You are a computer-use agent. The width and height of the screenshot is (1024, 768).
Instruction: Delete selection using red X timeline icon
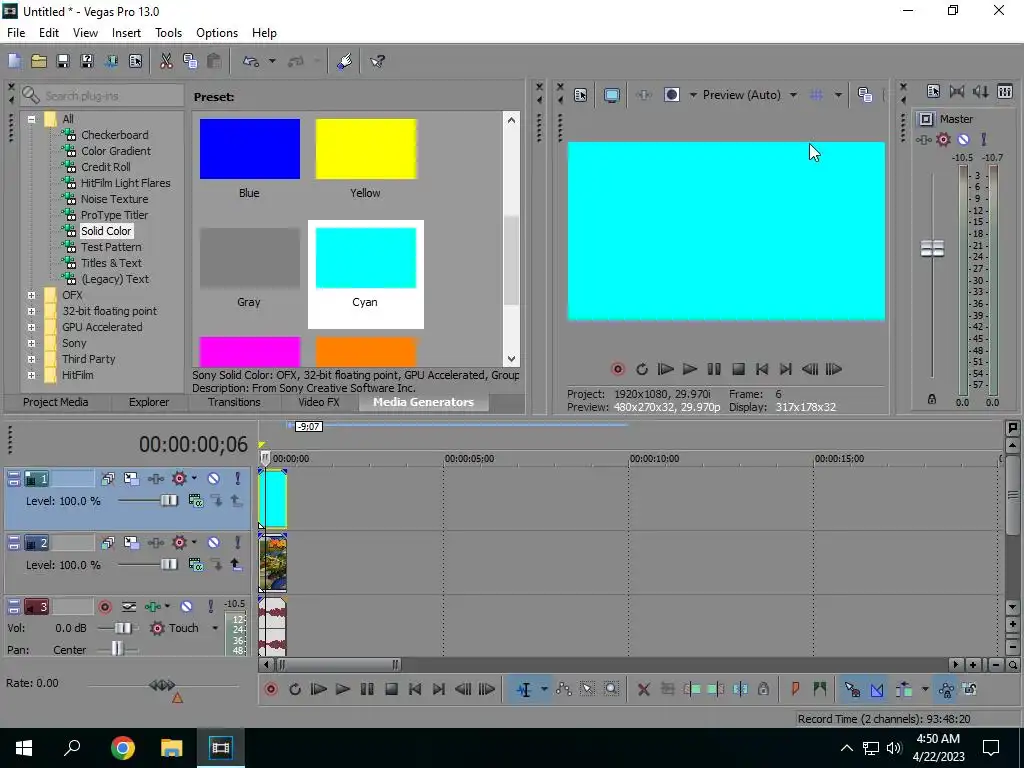644,690
